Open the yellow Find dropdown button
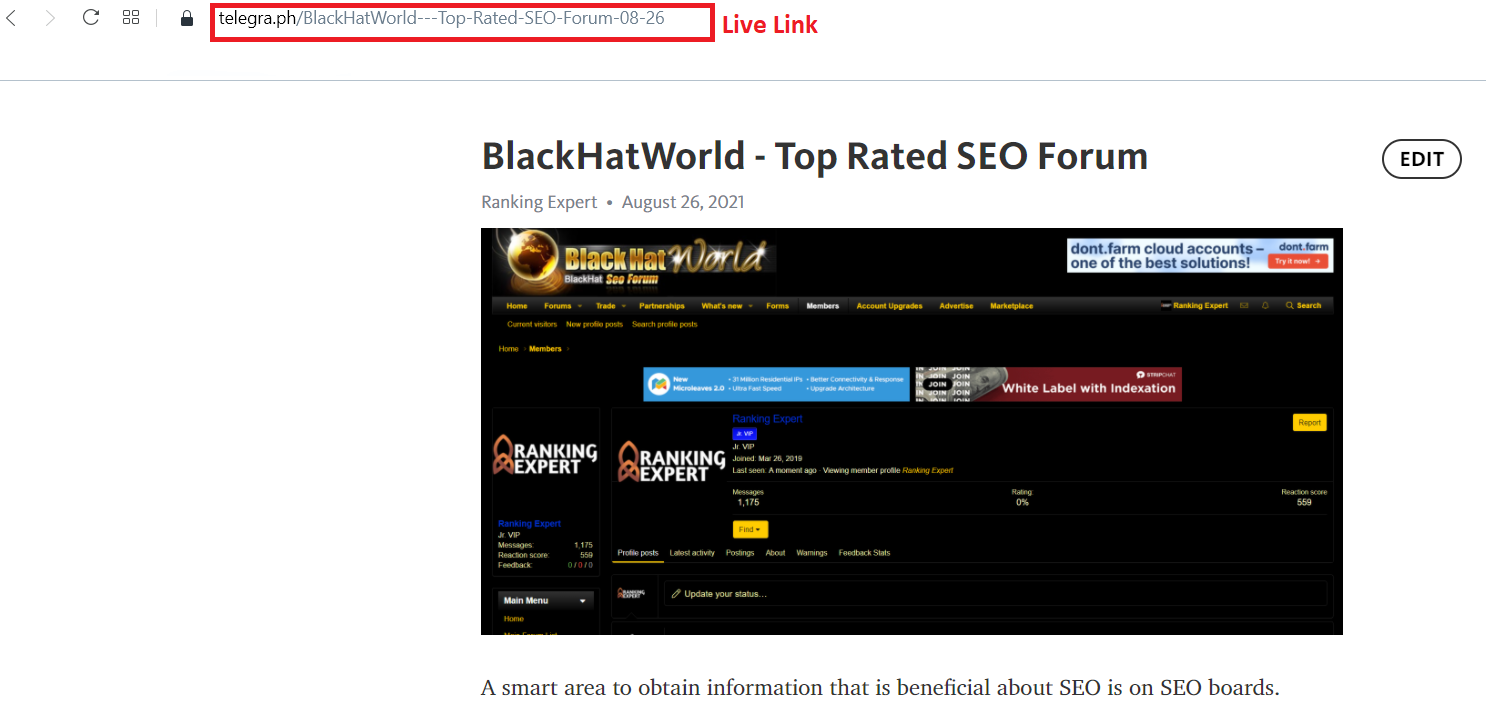This screenshot has height=704, width=1486. pos(750,529)
